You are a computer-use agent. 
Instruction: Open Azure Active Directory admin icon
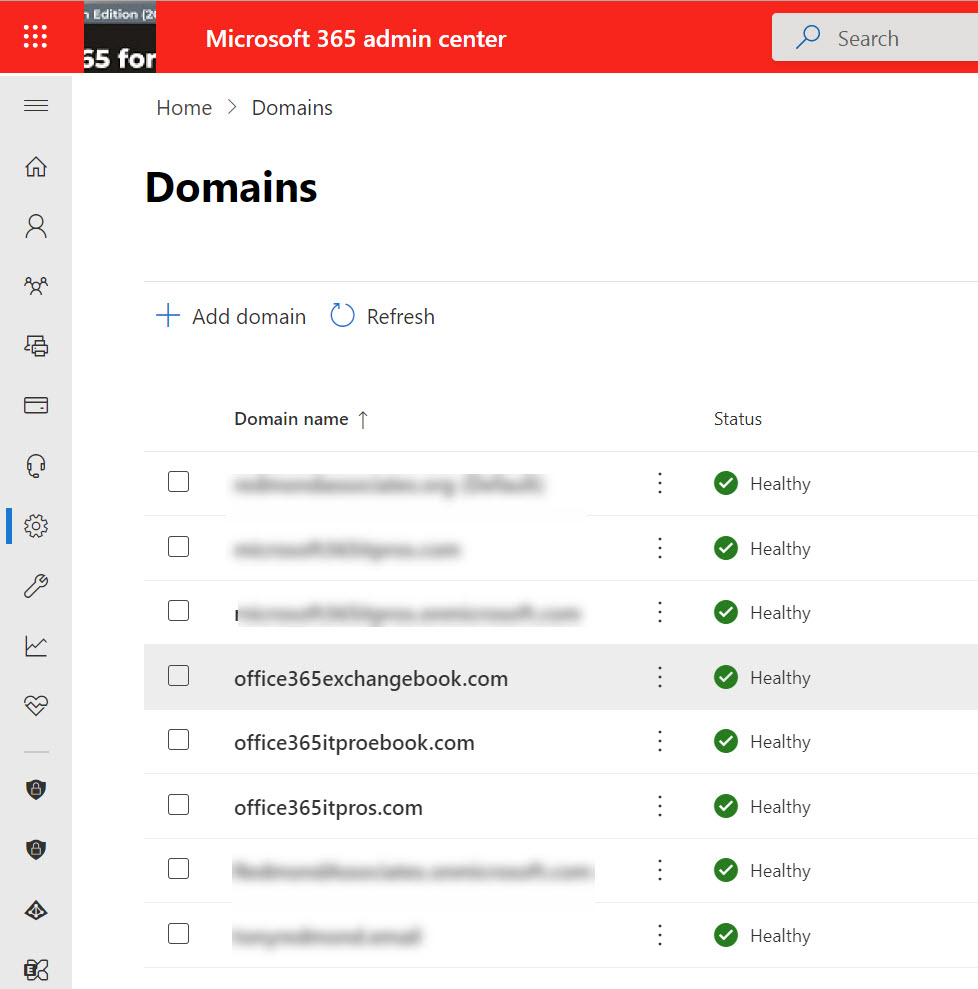(36, 910)
